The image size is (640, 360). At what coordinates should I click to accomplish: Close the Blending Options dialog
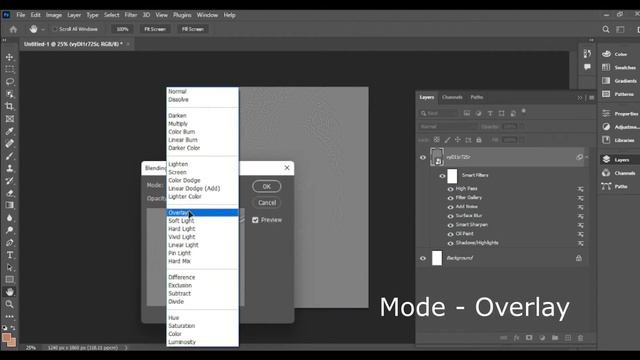pos(287,168)
